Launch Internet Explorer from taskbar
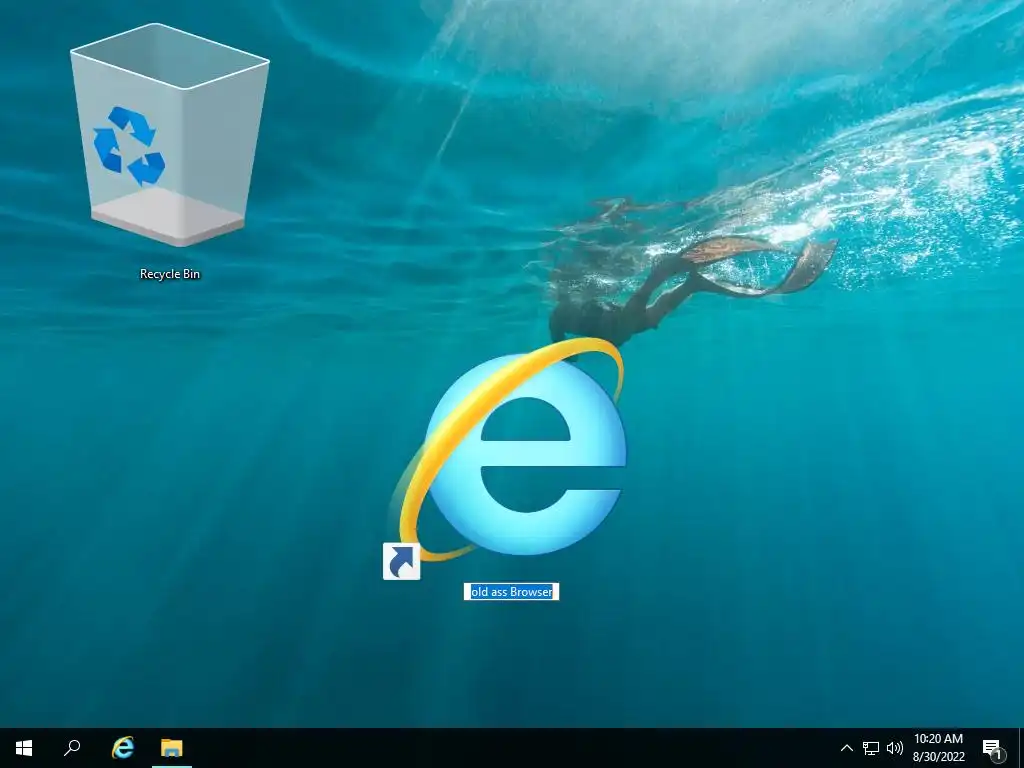The image size is (1024, 768). (122, 748)
